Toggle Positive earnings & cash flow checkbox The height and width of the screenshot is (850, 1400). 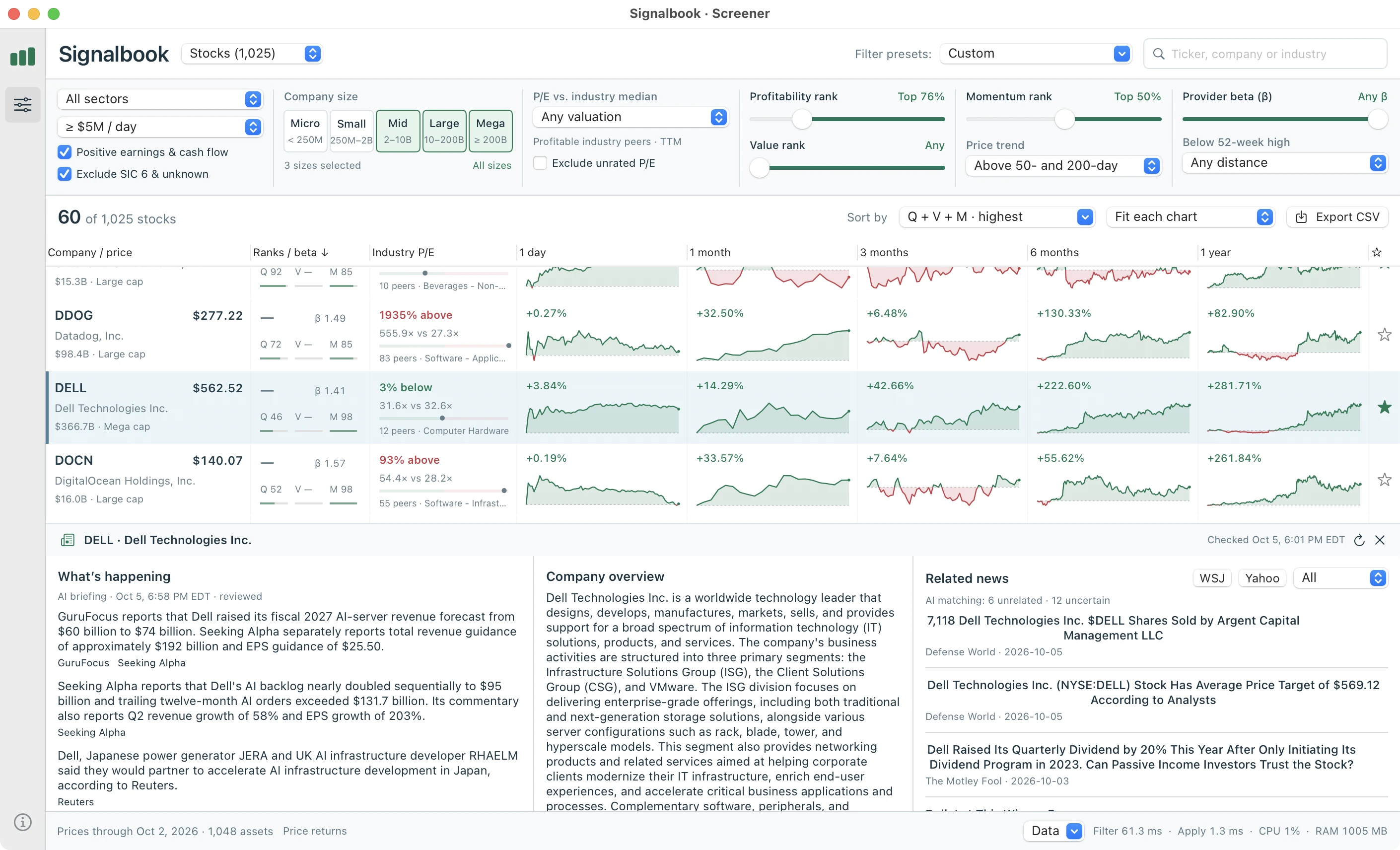coord(65,152)
